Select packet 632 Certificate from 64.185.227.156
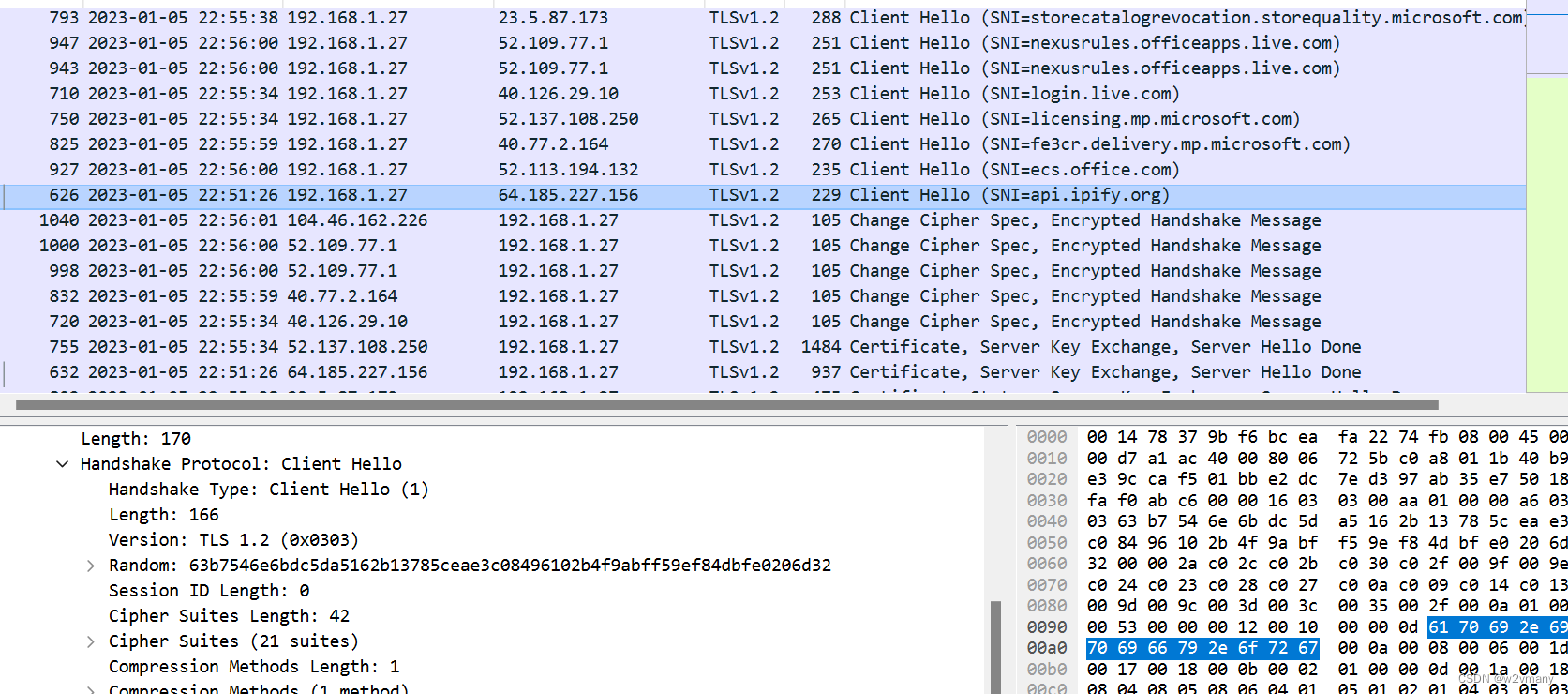 (763, 372)
